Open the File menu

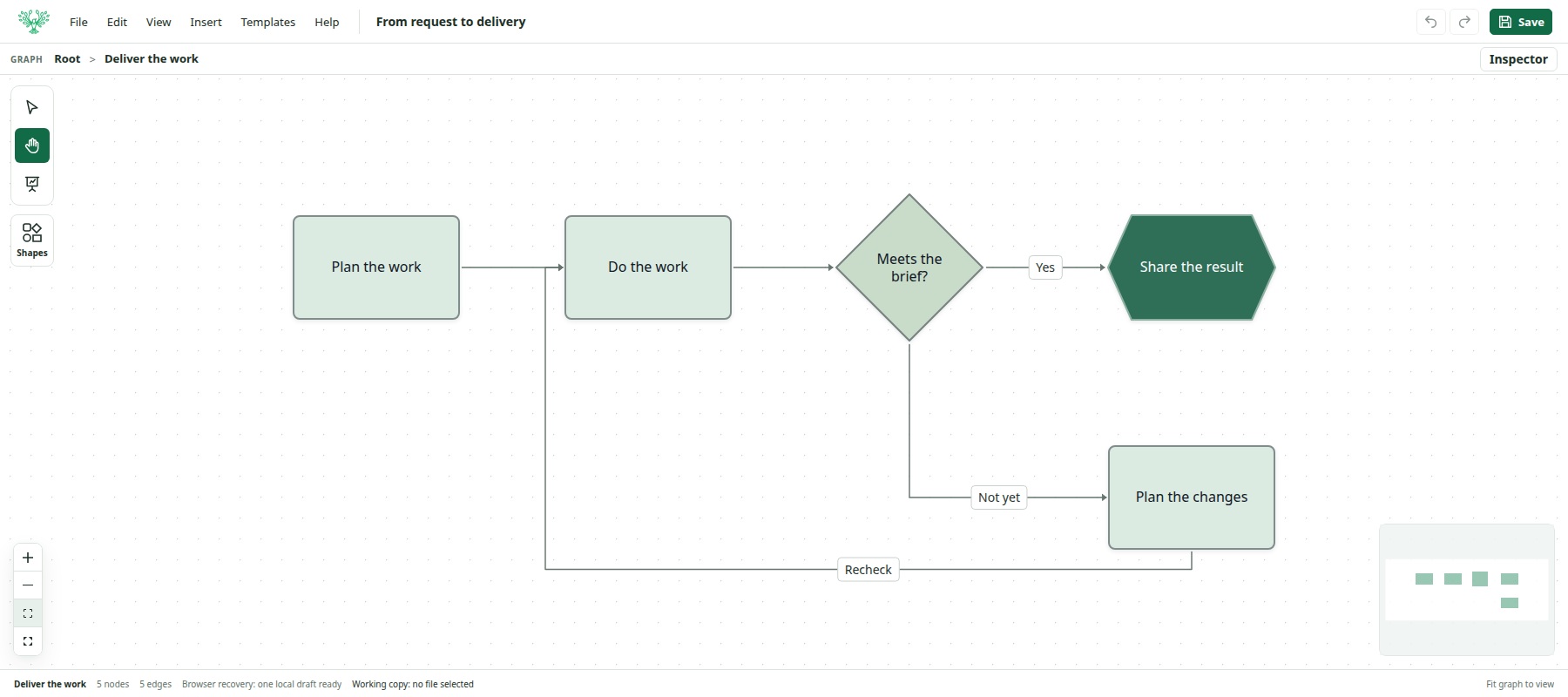pyautogui.click(x=78, y=22)
